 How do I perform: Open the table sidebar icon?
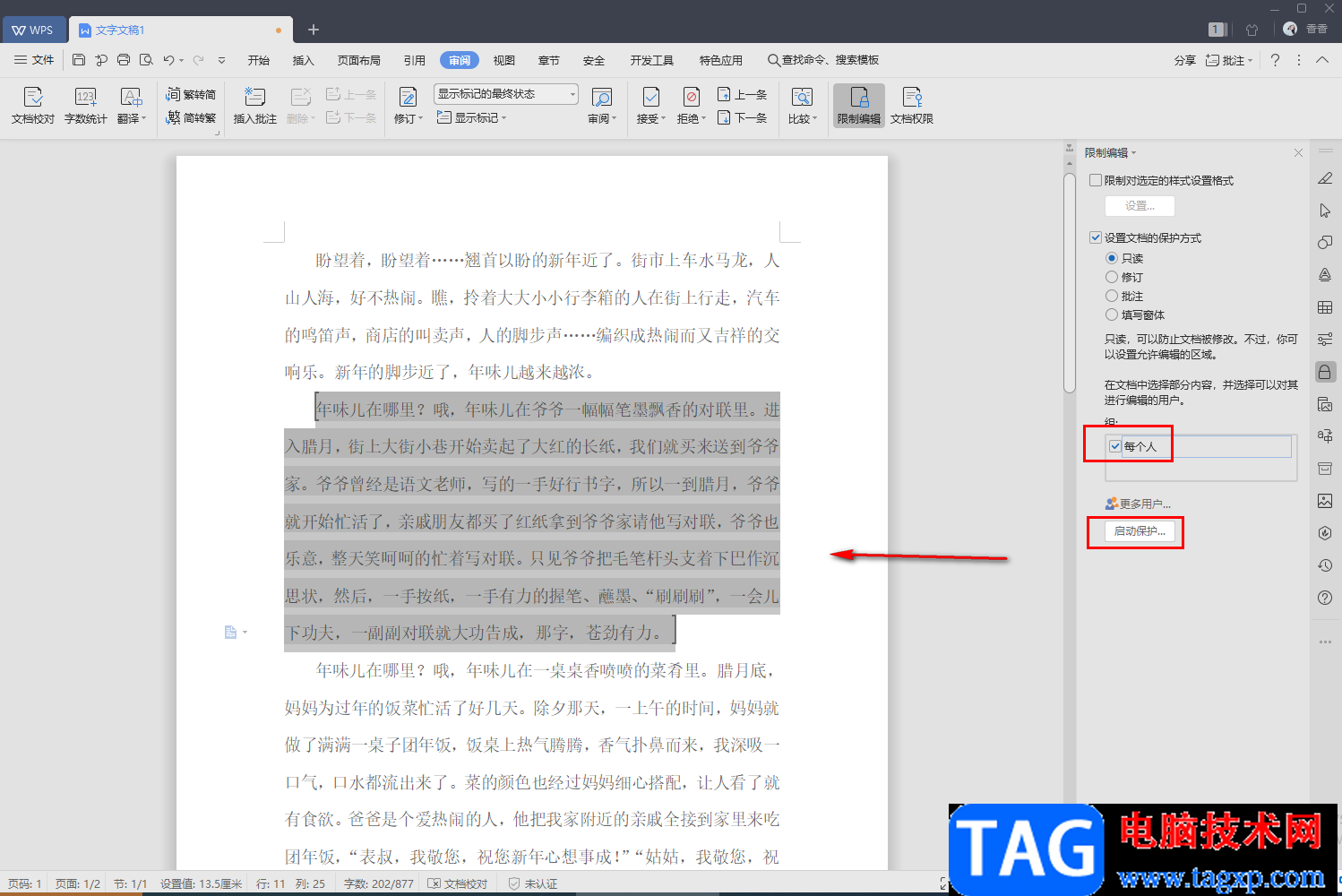coord(1325,307)
